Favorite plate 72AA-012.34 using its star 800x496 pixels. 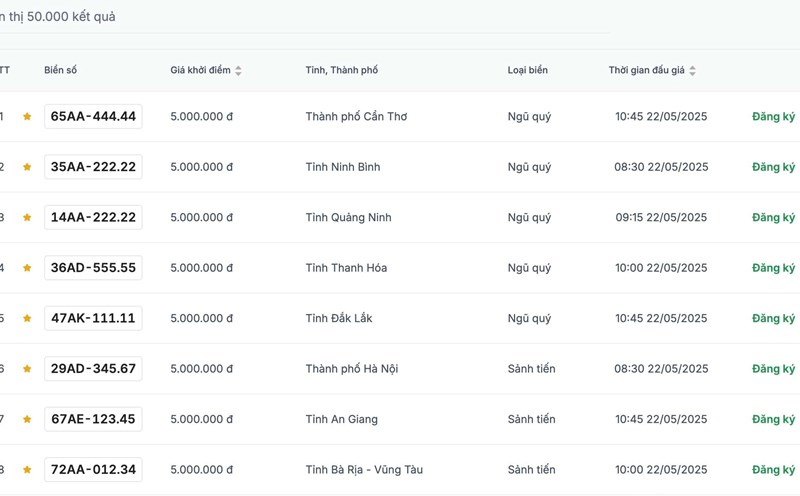coord(27,470)
